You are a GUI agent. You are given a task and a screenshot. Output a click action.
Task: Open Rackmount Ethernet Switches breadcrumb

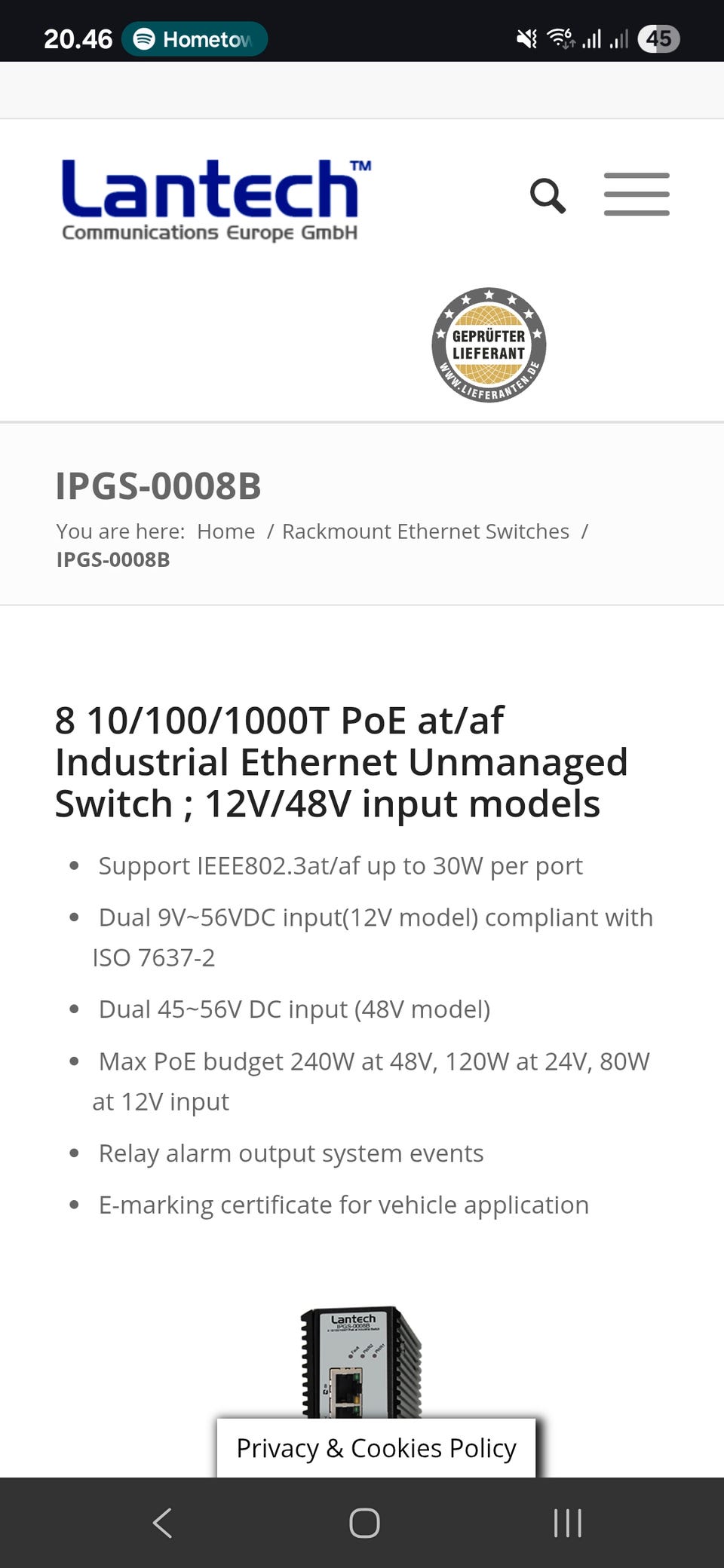coord(425,531)
